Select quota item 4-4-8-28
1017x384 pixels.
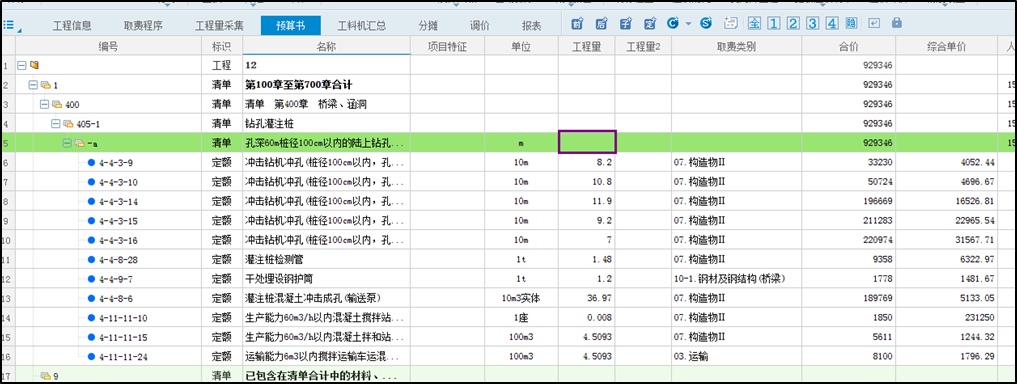119,260
